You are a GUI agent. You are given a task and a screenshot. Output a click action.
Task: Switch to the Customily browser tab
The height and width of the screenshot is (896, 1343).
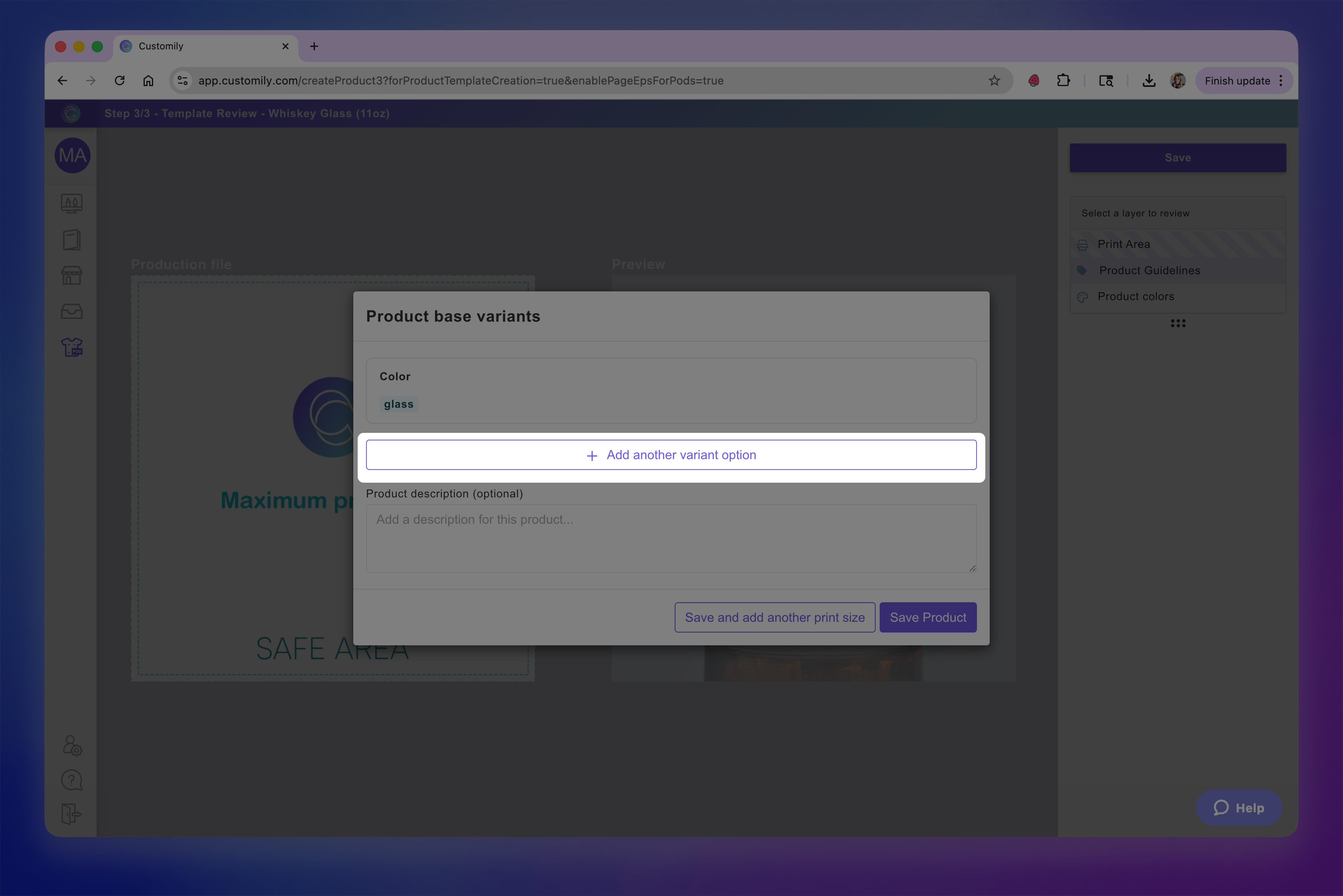click(x=189, y=46)
